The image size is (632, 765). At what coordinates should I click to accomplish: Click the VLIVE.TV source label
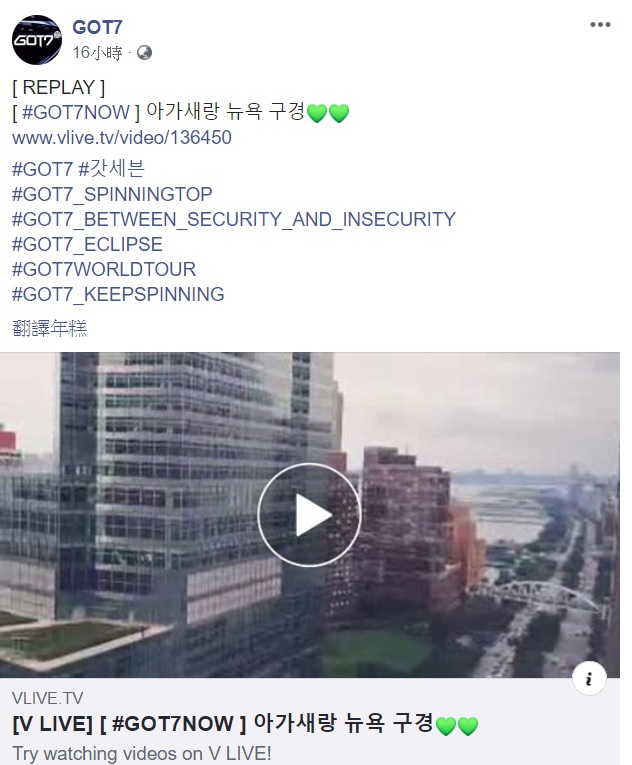tap(47, 698)
